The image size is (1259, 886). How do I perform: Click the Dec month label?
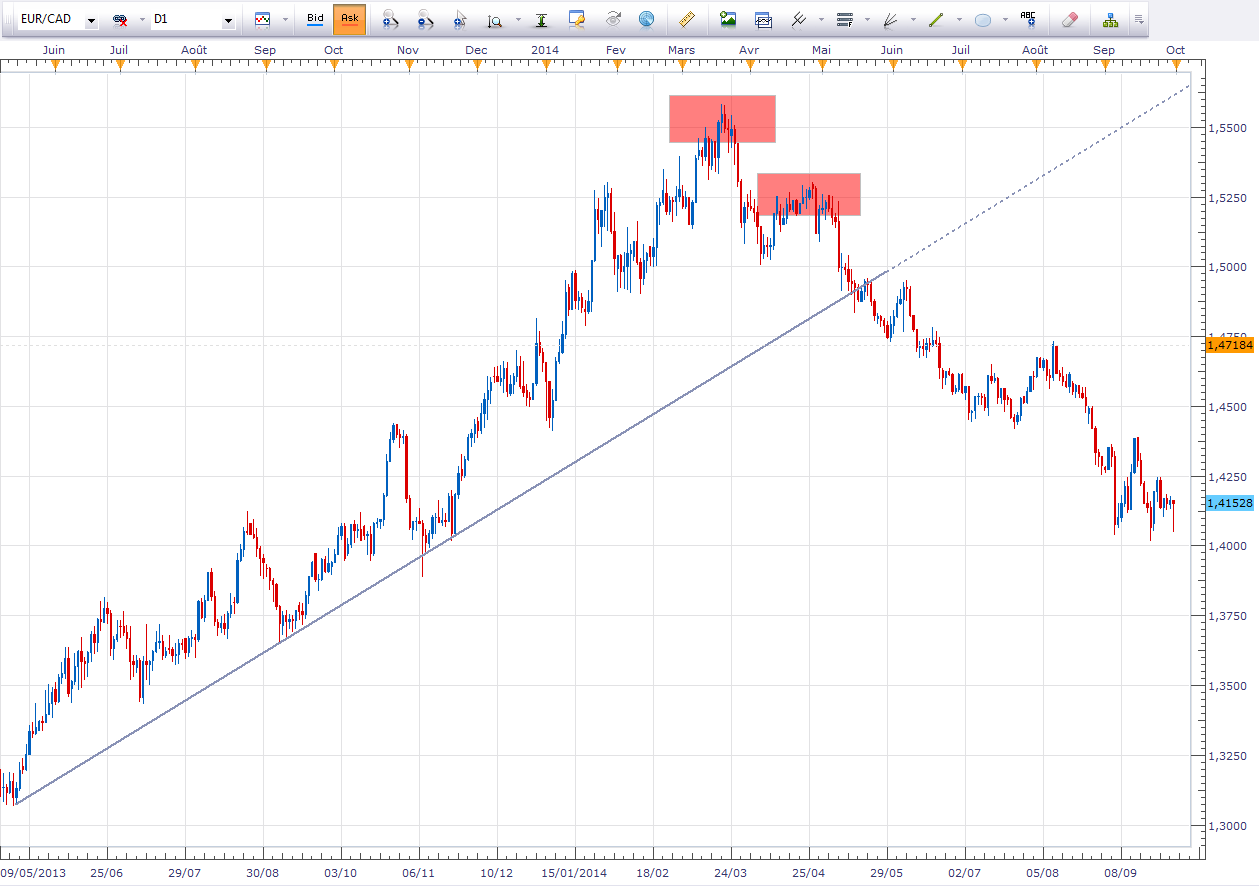[477, 50]
